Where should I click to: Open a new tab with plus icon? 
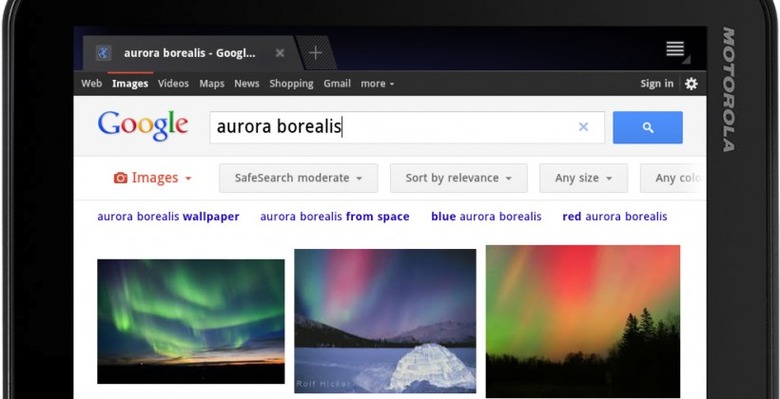click(x=315, y=53)
